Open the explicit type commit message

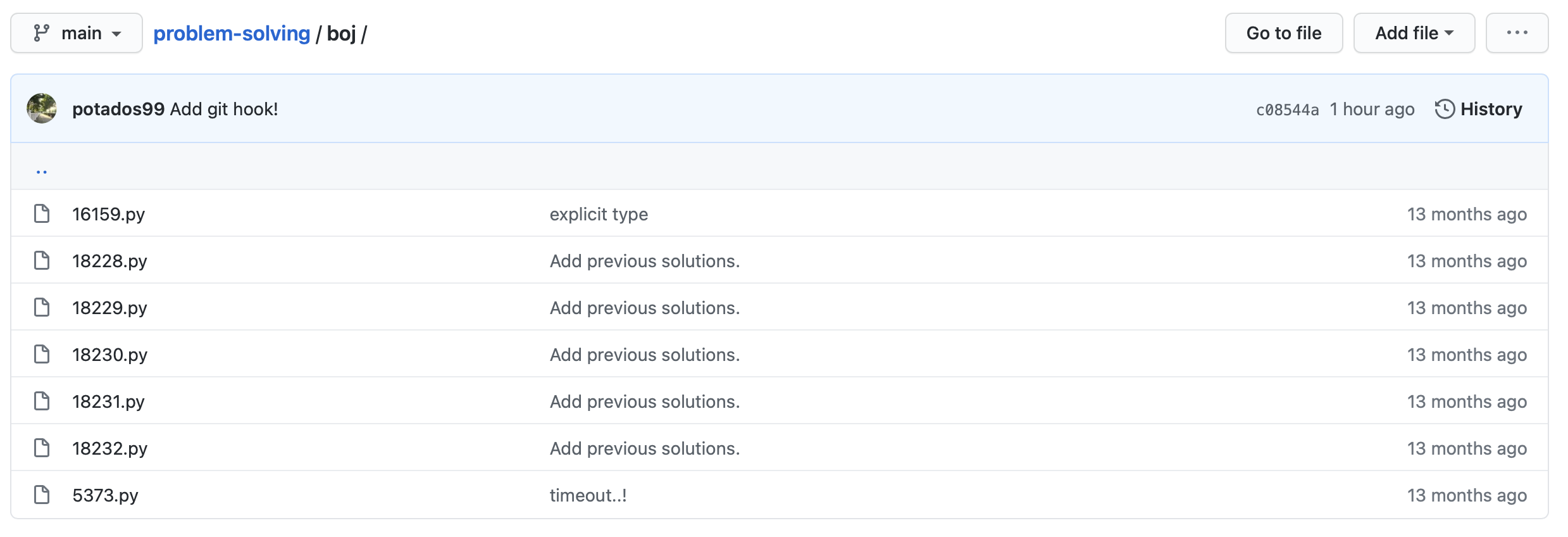(x=599, y=214)
